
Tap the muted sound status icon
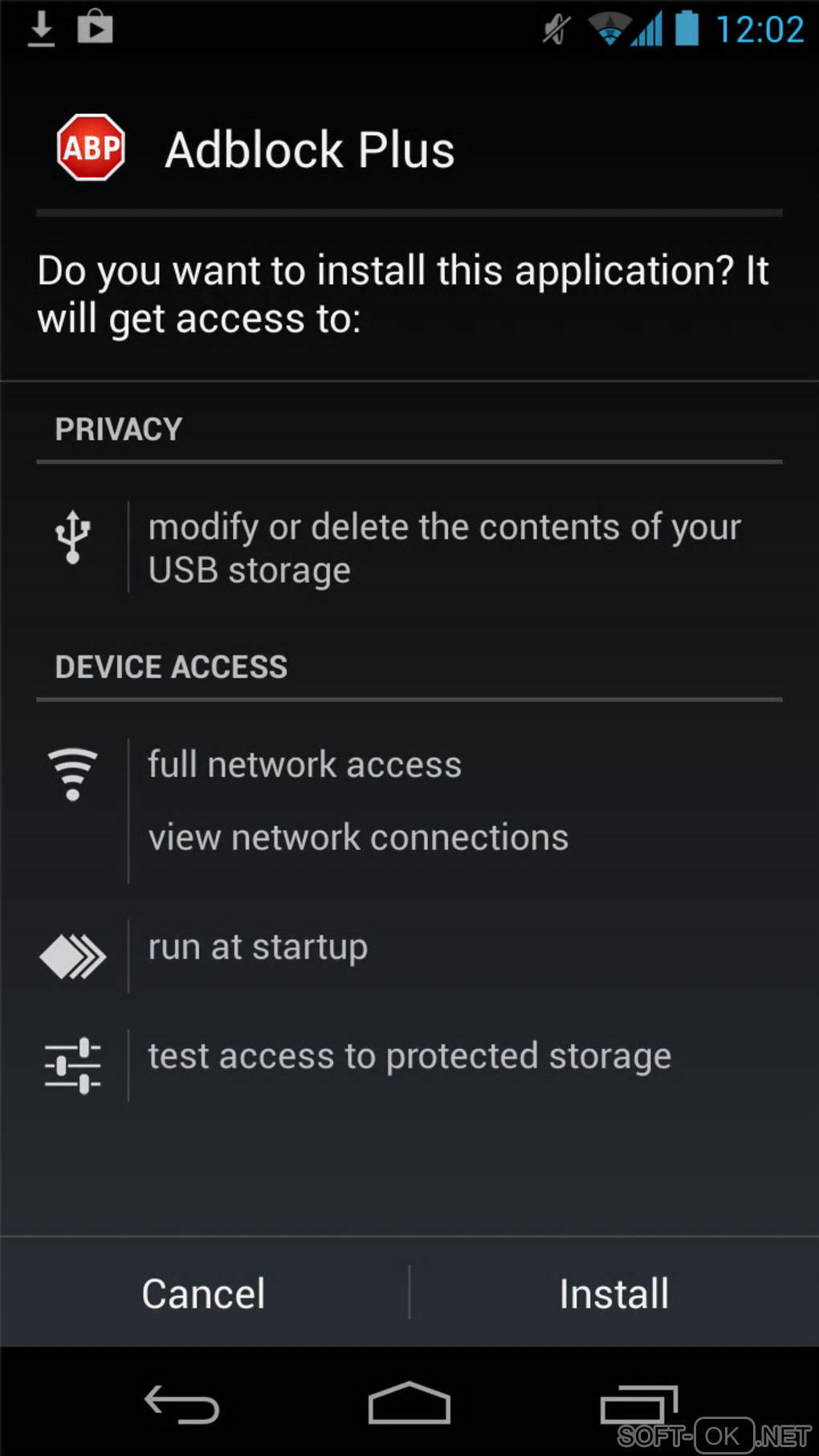556,30
